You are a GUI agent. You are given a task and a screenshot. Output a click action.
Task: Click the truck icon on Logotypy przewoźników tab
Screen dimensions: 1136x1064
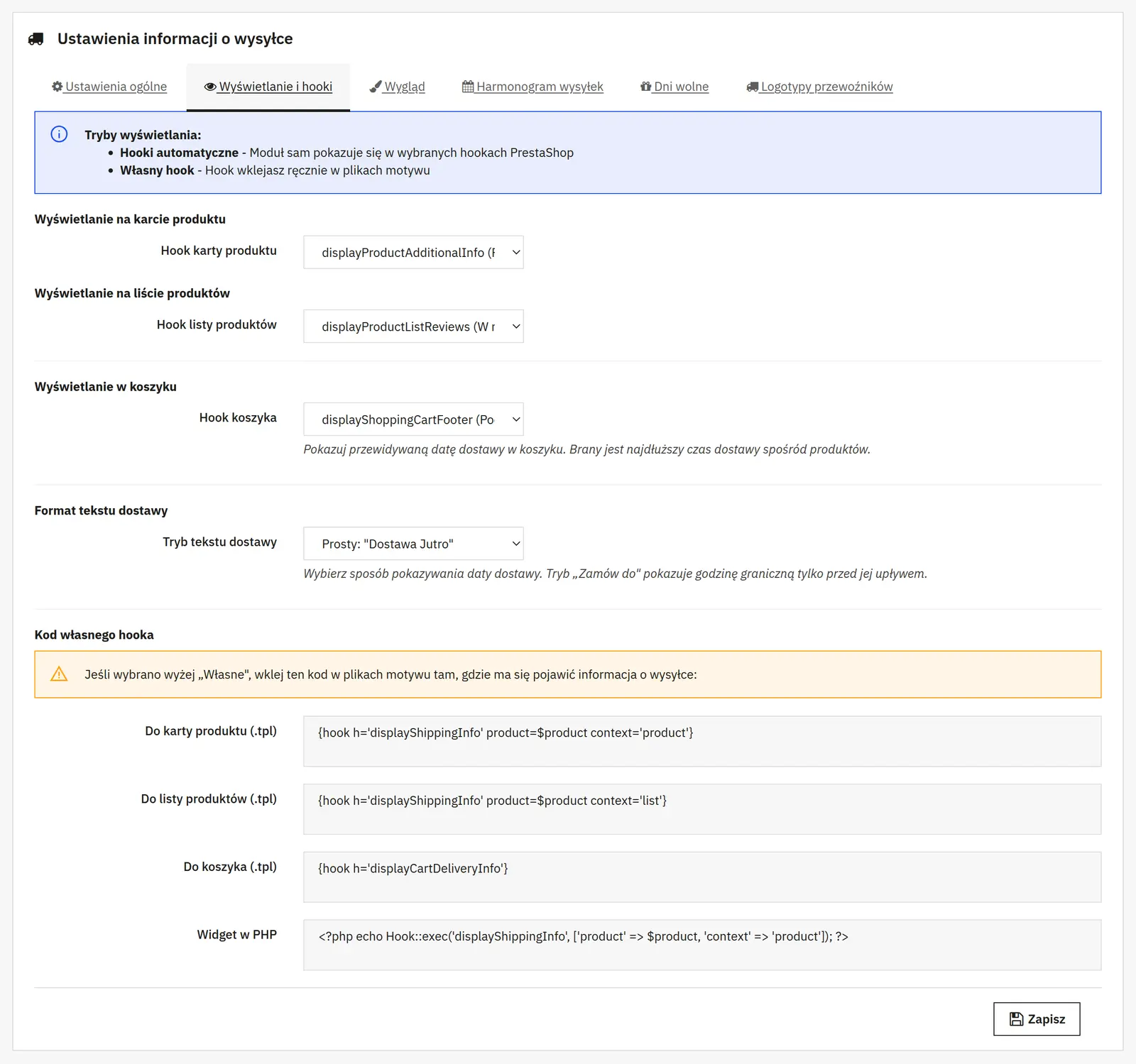tap(753, 87)
